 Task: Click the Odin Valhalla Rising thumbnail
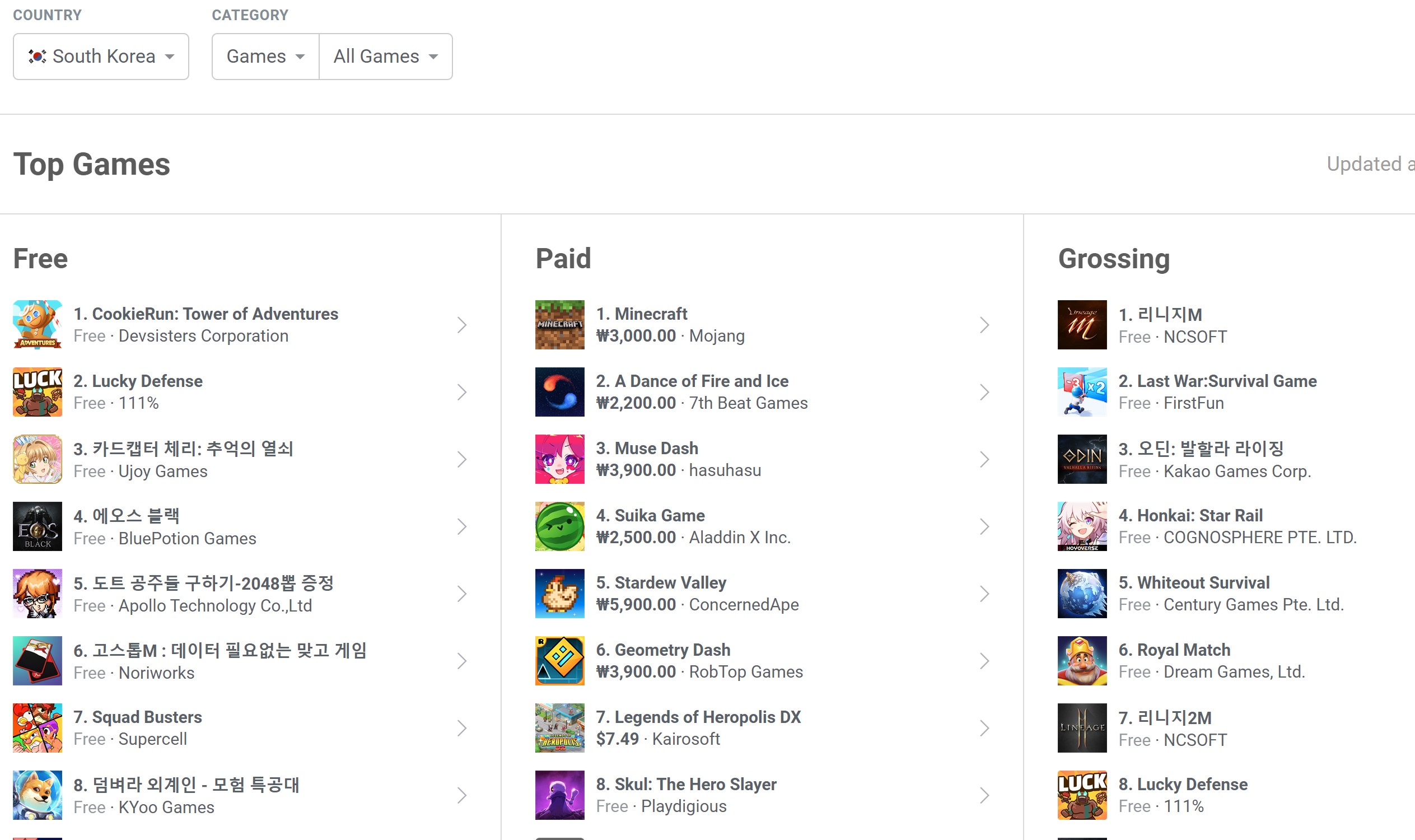[x=1082, y=459]
